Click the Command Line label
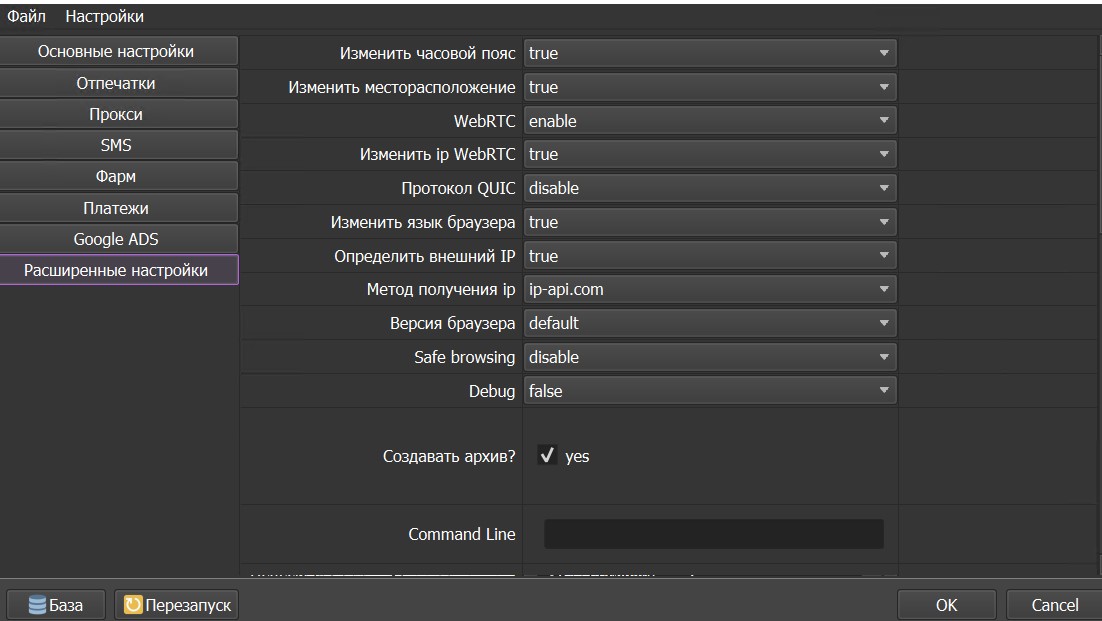The height and width of the screenshot is (621, 1102). pyautogui.click(x=462, y=535)
